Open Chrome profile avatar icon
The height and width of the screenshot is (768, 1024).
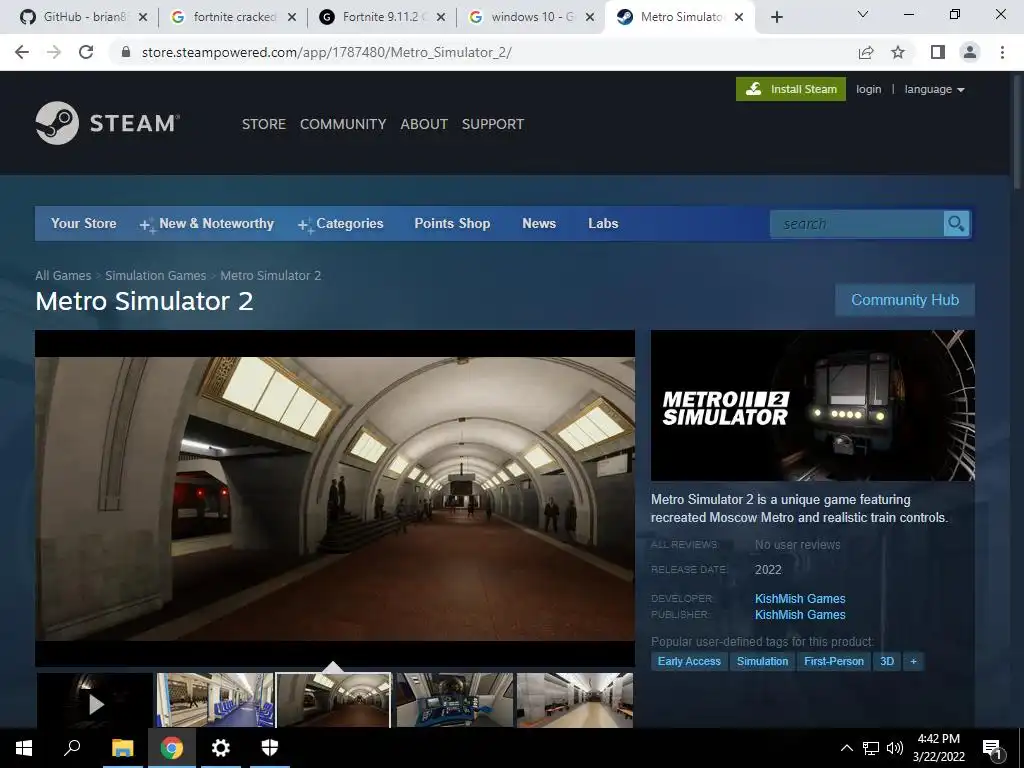point(970,52)
